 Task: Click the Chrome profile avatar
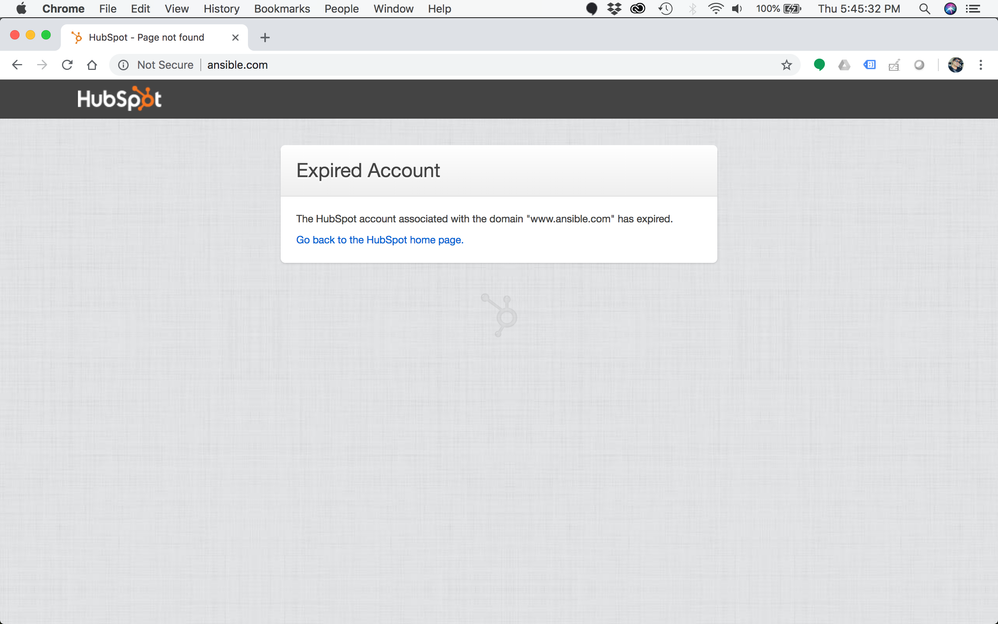(x=955, y=65)
